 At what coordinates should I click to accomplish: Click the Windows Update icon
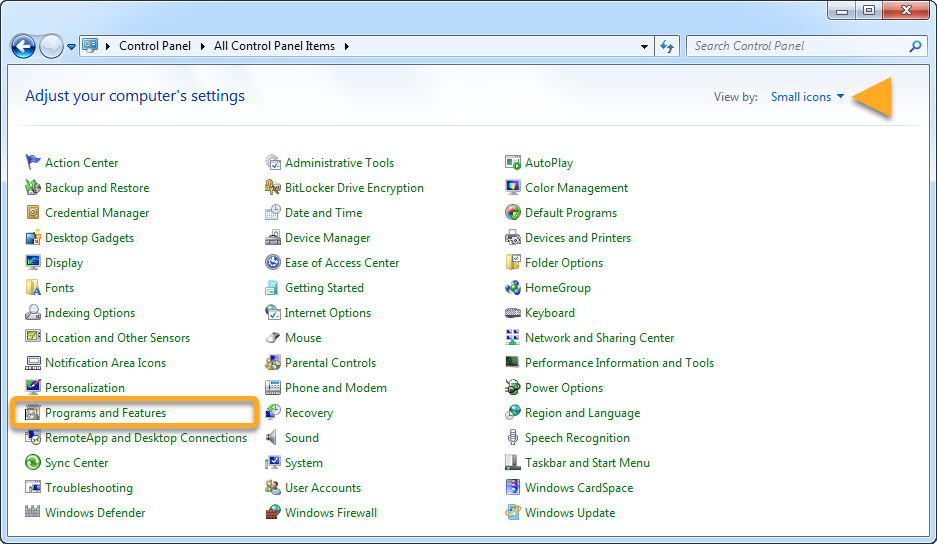(x=513, y=513)
